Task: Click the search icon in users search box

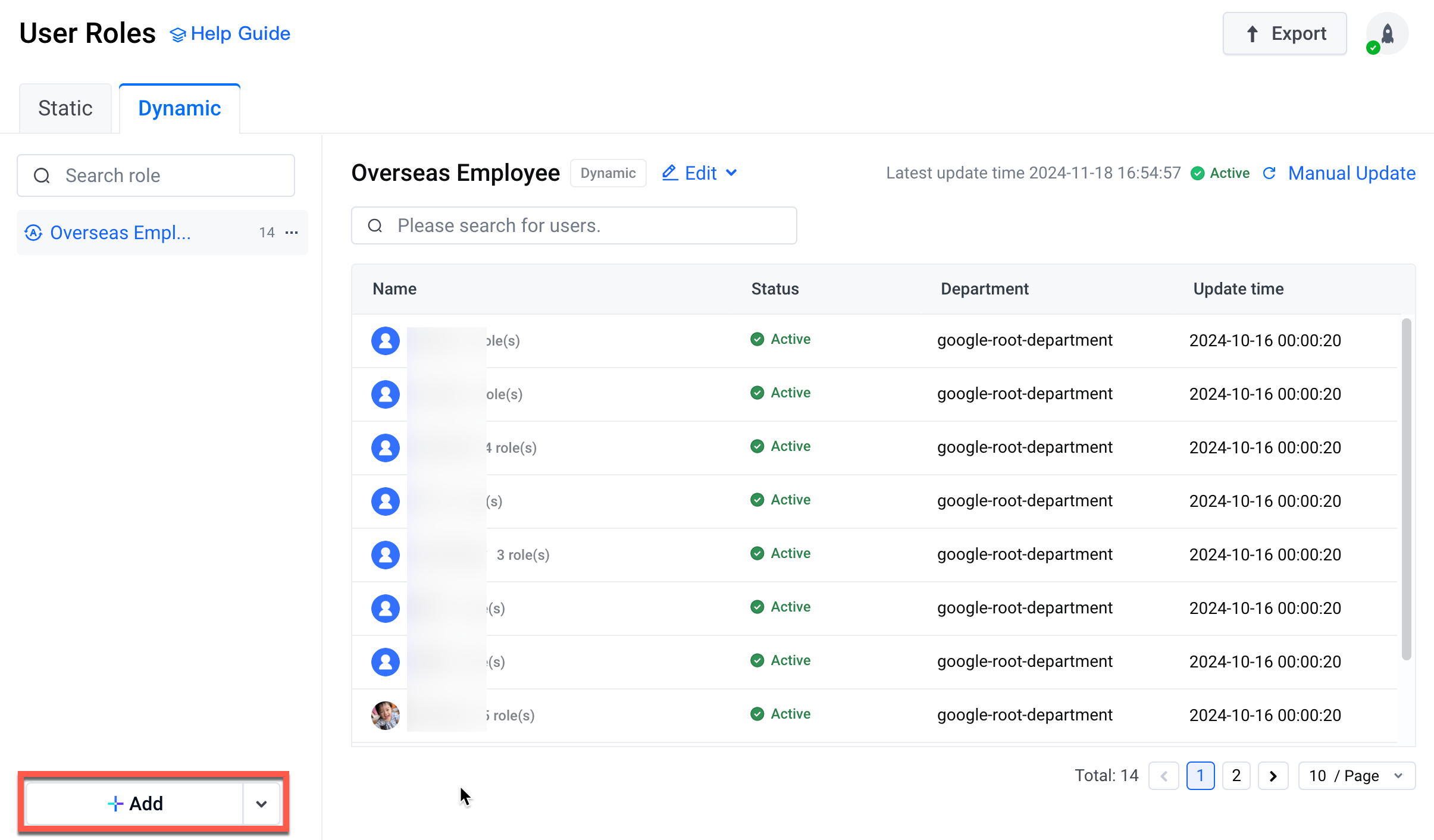Action: (x=375, y=225)
